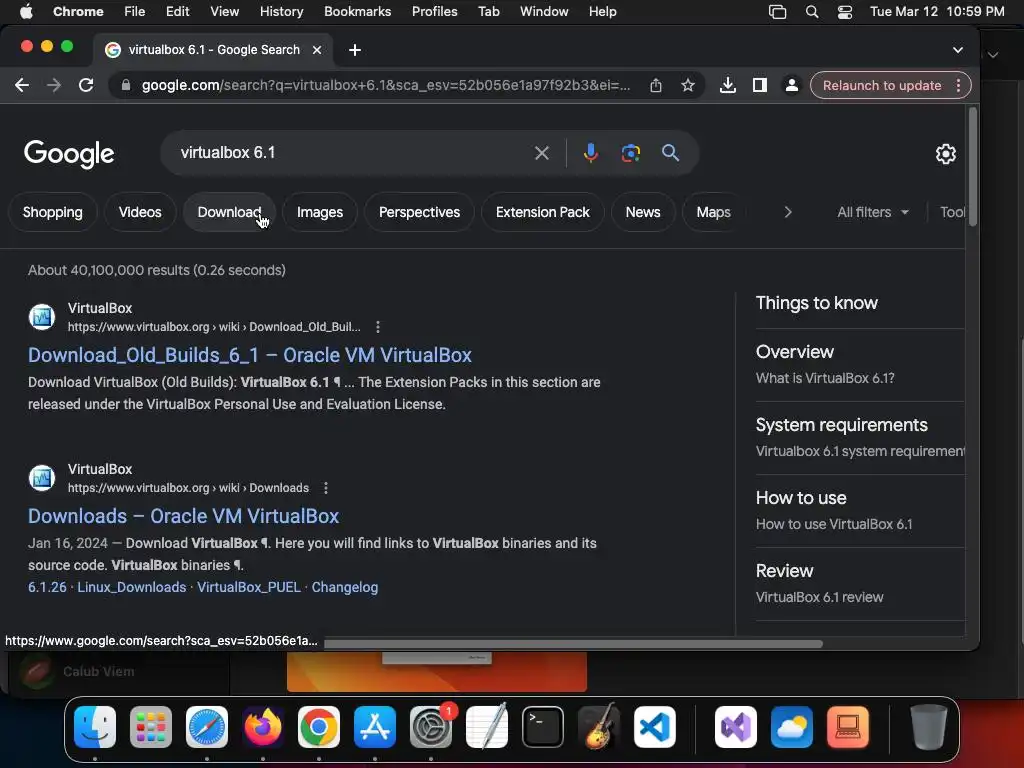
Task: Select the Perspectives filter chip
Action: coord(419,212)
